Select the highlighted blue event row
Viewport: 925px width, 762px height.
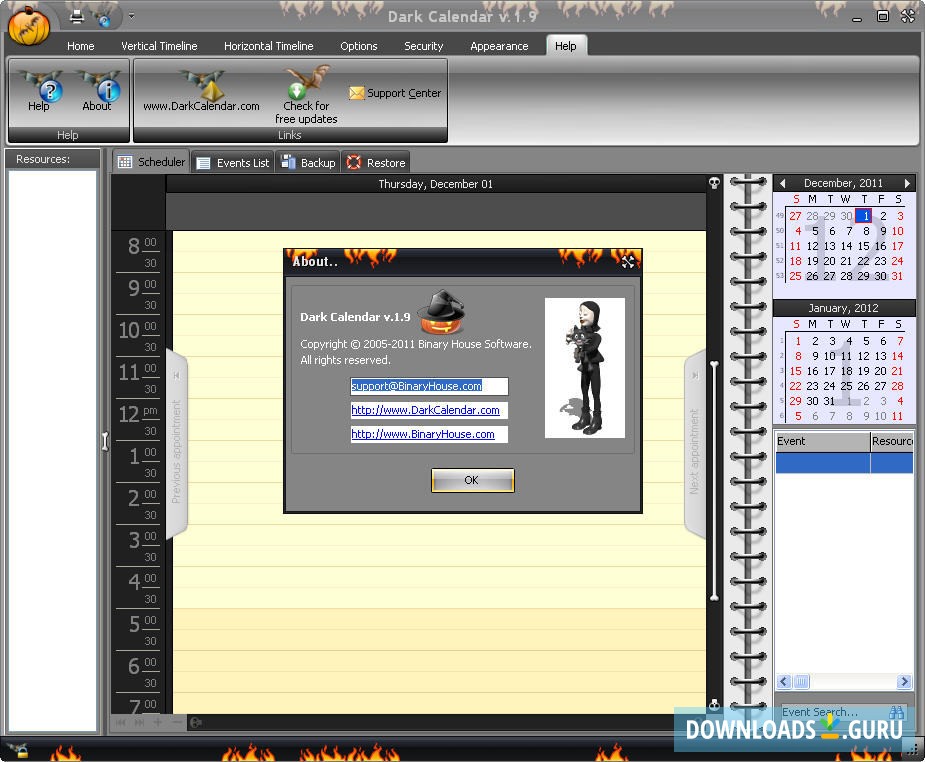844,463
